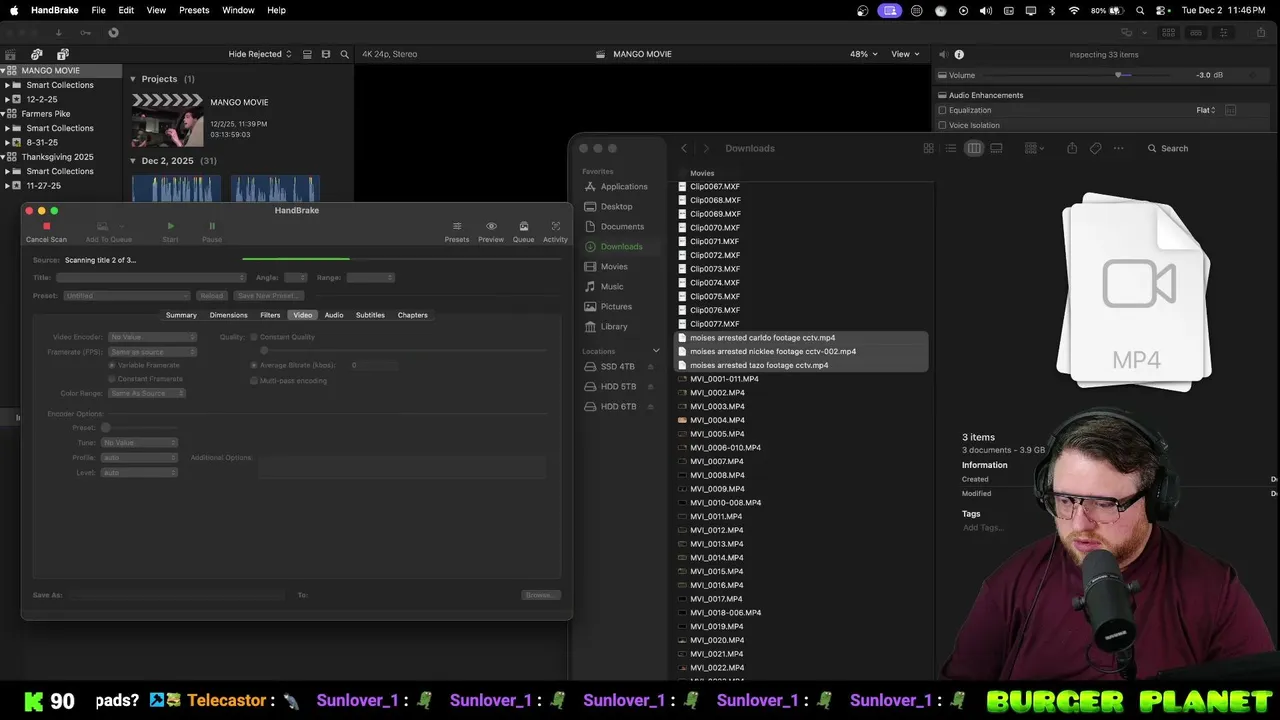Open Presets menu in menu bar
Viewport: 1280px width, 720px height.
point(194,10)
